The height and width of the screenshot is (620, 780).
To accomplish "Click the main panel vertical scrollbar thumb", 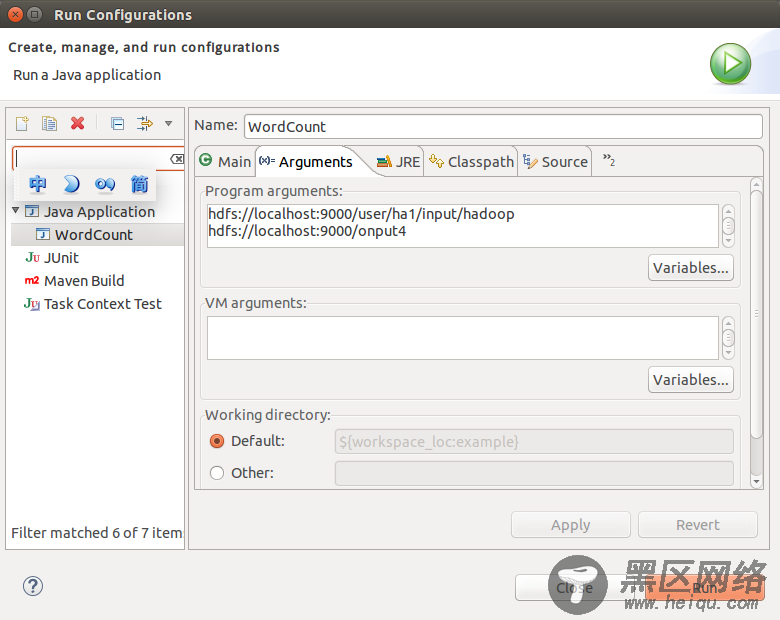I will coord(756,314).
